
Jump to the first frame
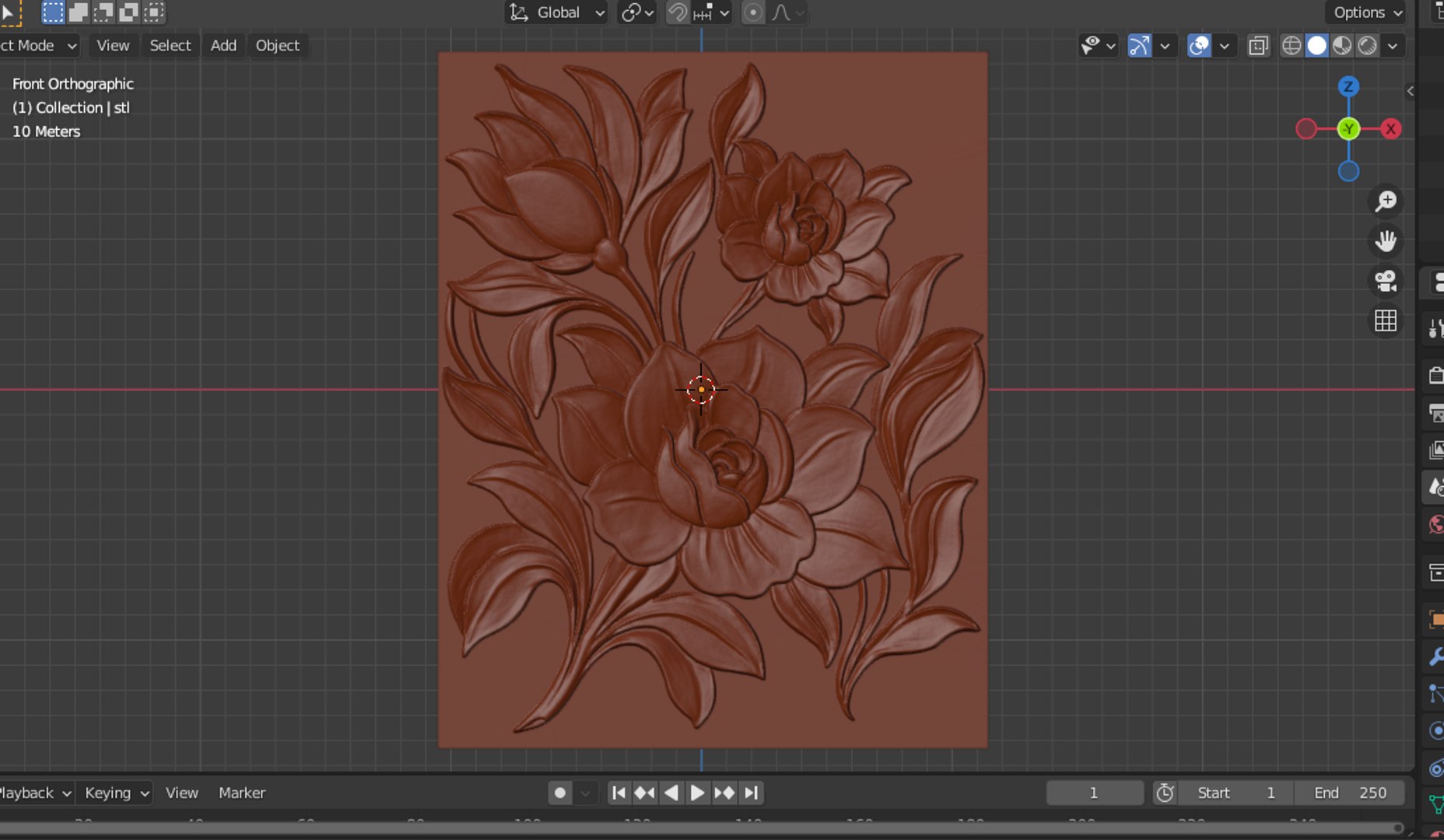[x=618, y=793]
